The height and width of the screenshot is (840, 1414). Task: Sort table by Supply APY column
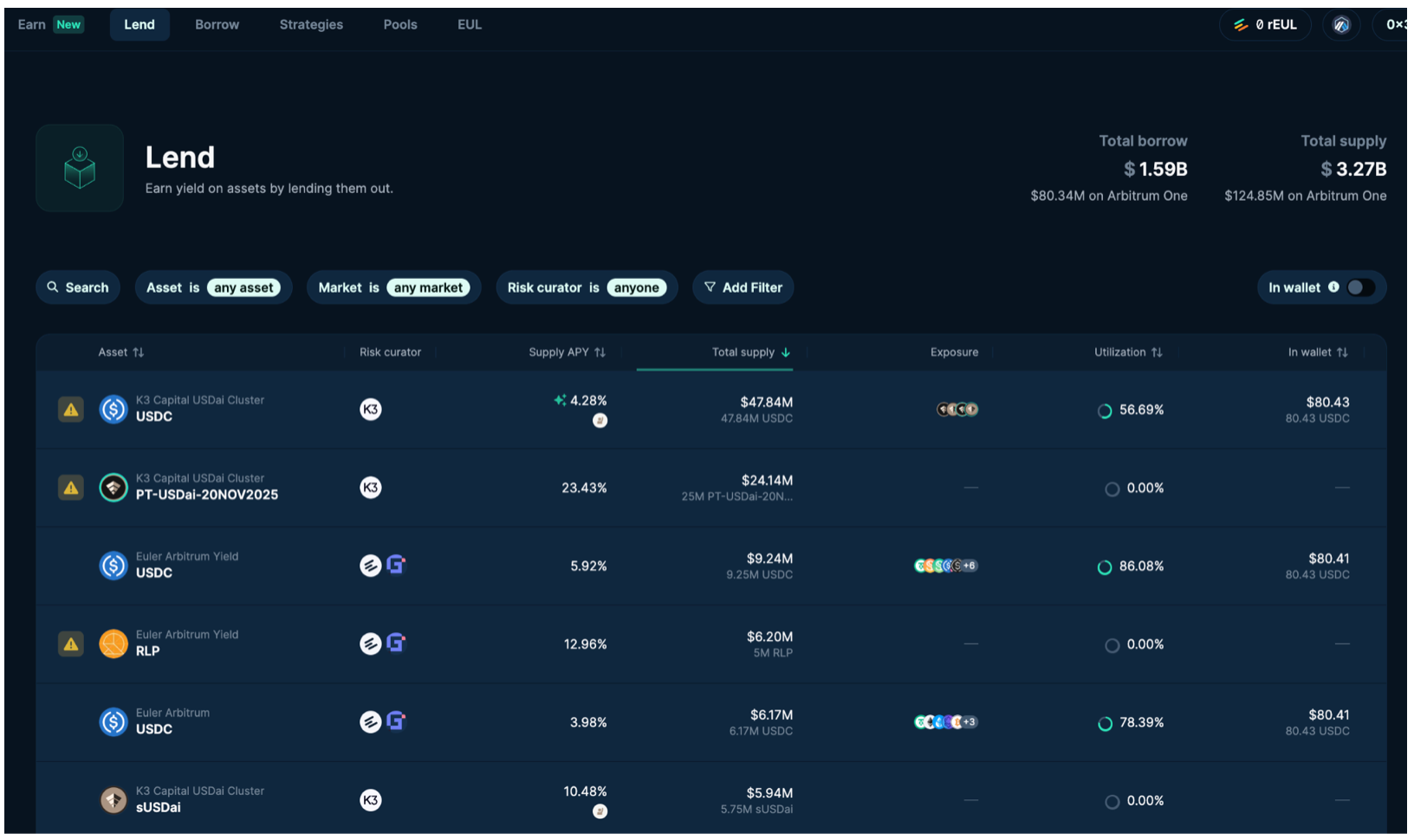(x=567, y=352)
